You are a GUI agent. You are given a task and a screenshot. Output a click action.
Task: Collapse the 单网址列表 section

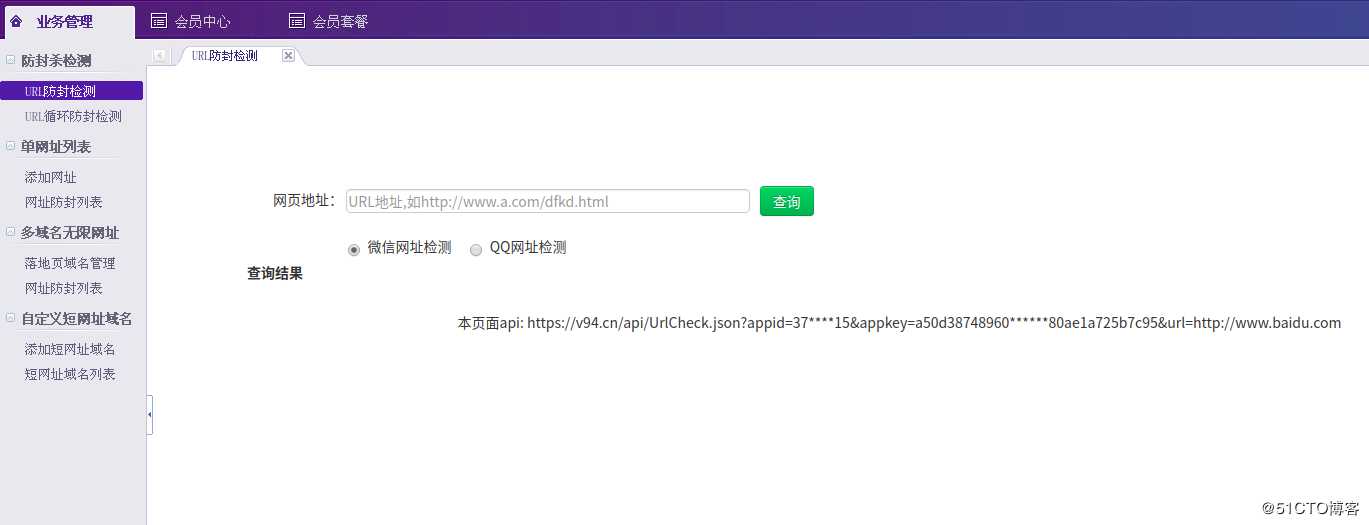point(10,146)
